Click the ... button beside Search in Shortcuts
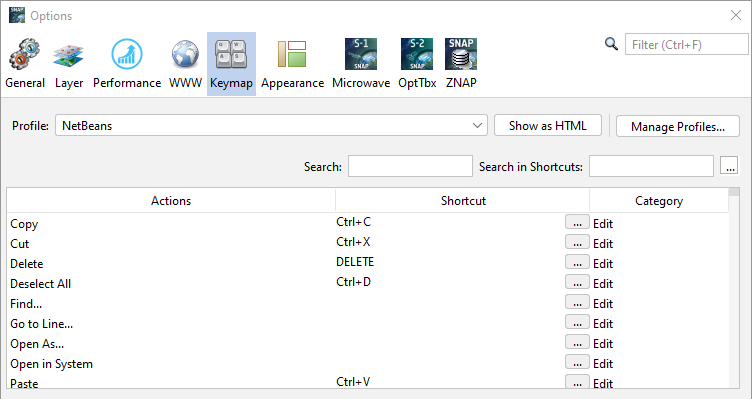Image resolution: width=752 pixels, height=399 pixels. coord(729,166)
